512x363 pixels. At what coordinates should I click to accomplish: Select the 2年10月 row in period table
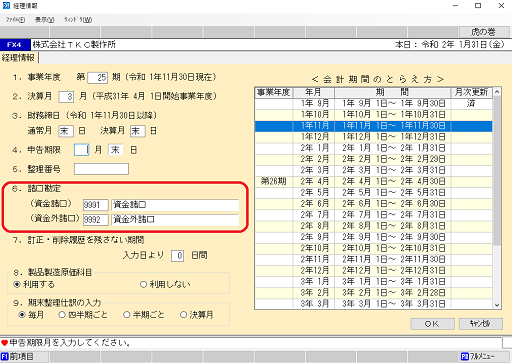[374, 248]
